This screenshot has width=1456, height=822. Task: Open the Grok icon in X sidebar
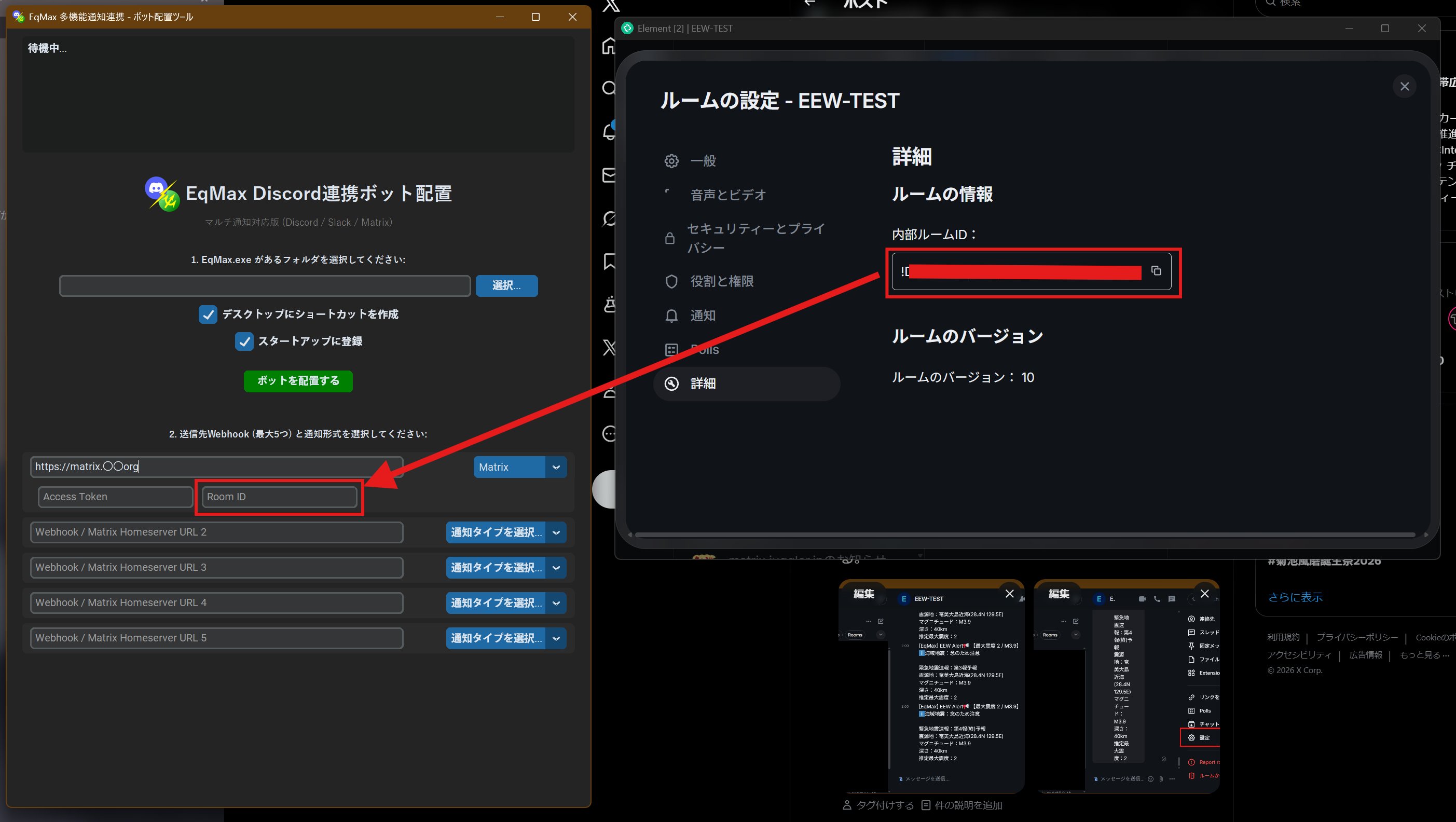(609, 220)
